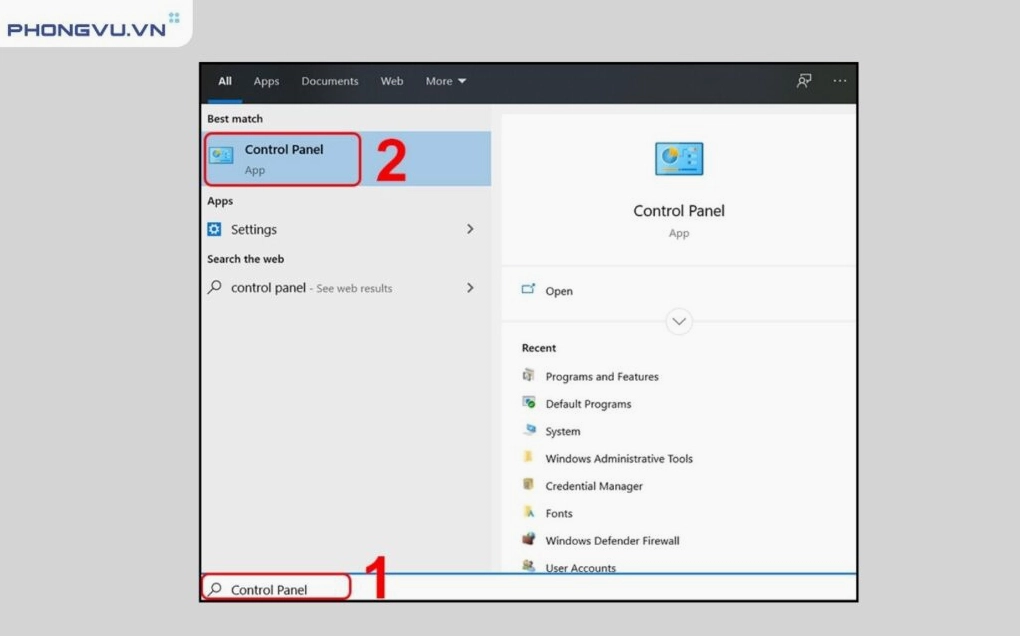Open Windows Defender Firewall recent item
The width and height of the screenshot is (1020, 636).
(x=611, y=541)
